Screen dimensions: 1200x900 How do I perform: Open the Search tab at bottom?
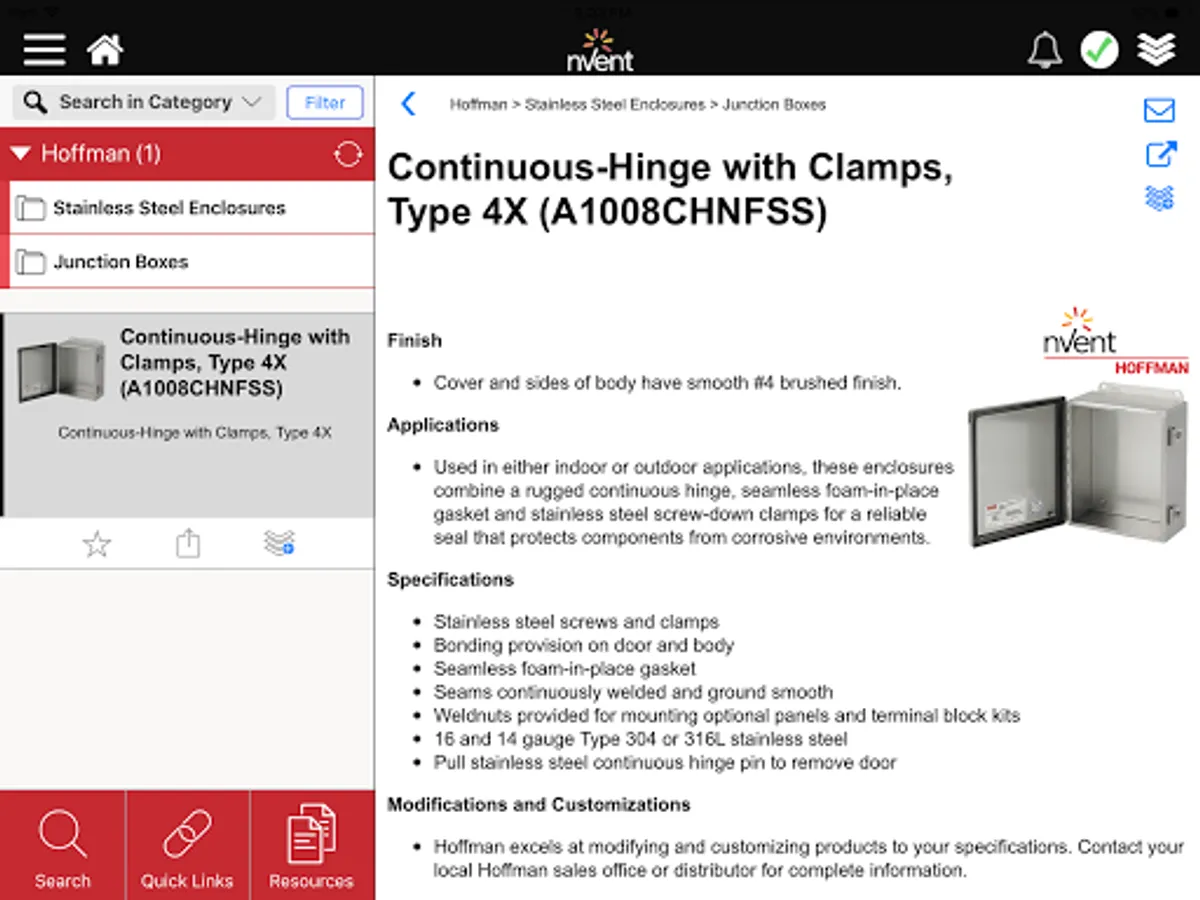pos(62,846)
